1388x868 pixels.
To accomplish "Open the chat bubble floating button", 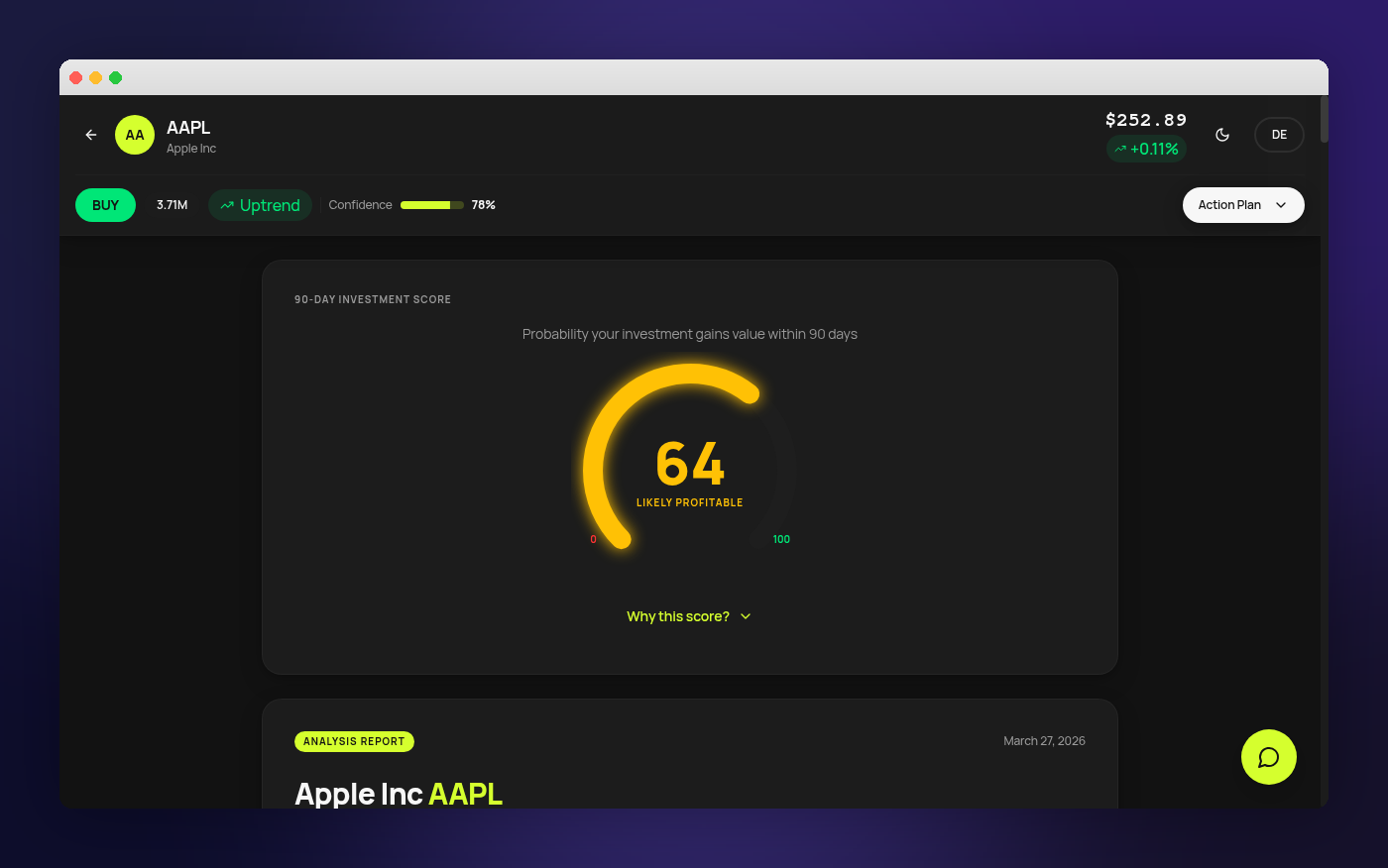I will [1269, 757].
